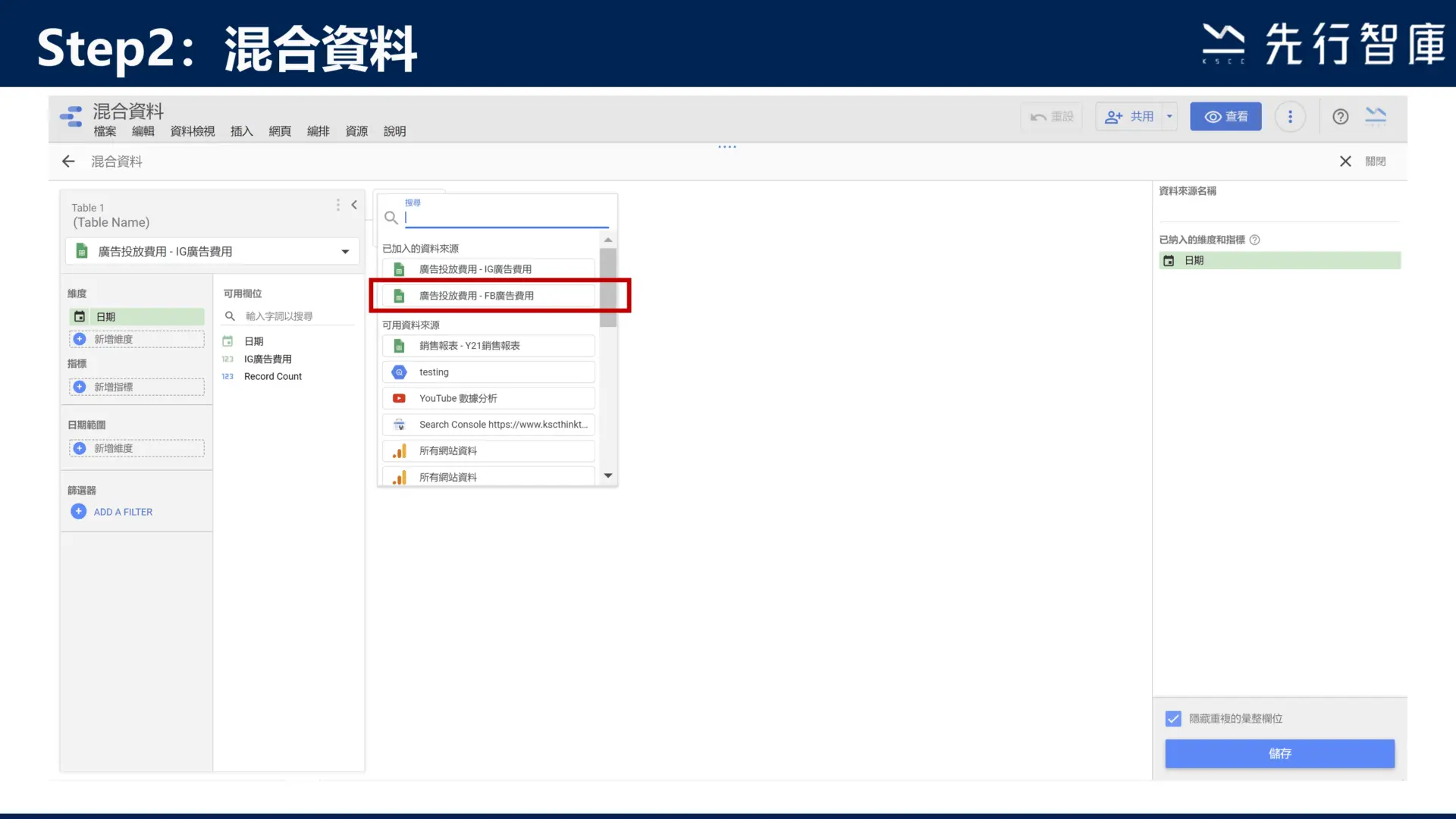1456x819 pixels.
Task: Open Table 1 options three-dot icon
Action: (337, 206)
